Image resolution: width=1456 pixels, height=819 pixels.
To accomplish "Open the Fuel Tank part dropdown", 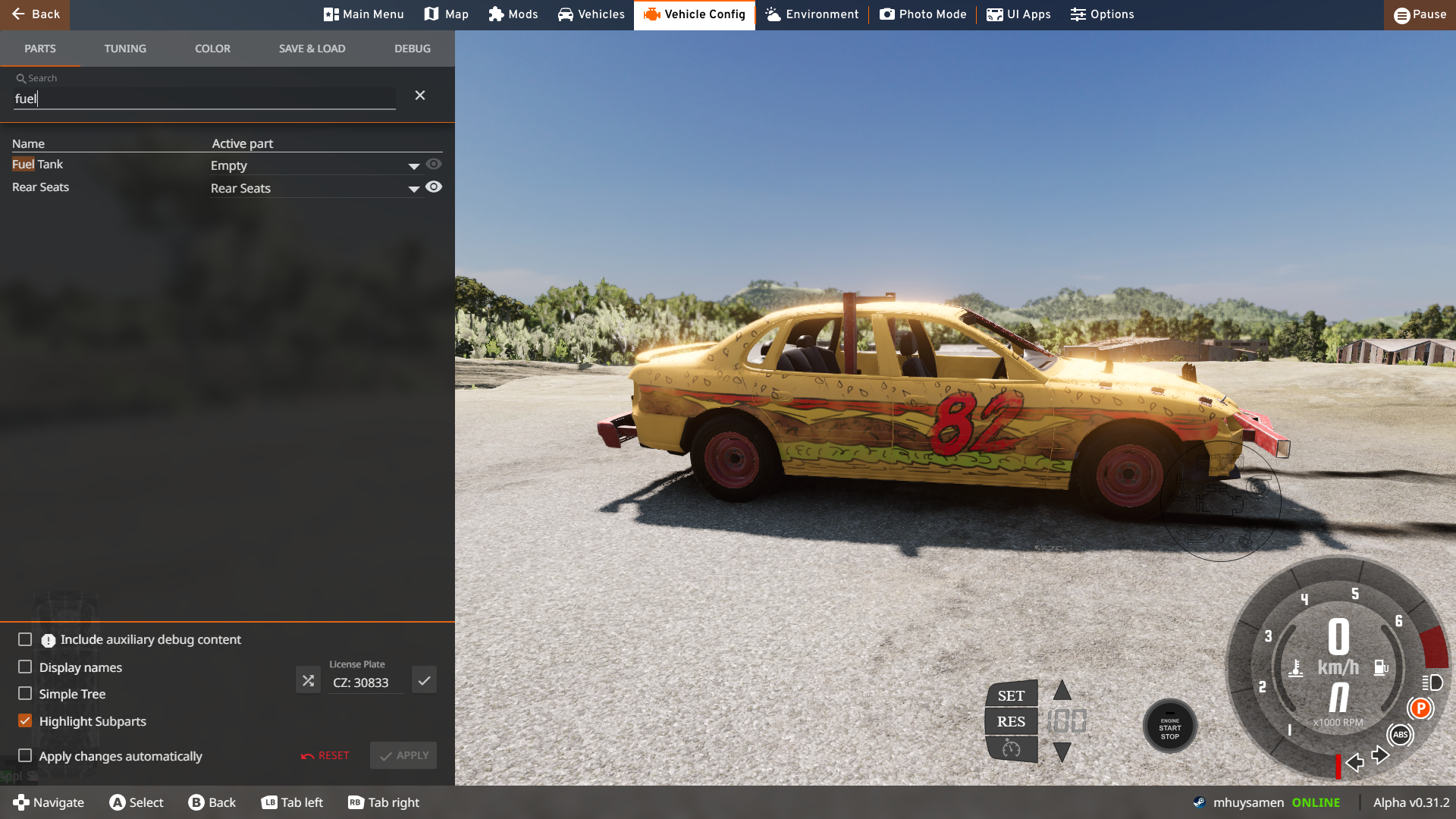I will (x=413, y=166).
